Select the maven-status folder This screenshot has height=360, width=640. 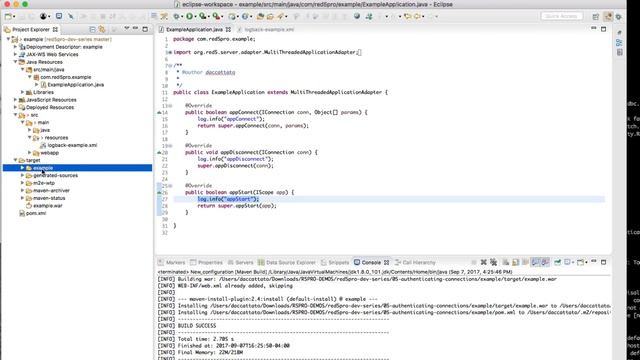pyautogui.click(x=49, y=198)
